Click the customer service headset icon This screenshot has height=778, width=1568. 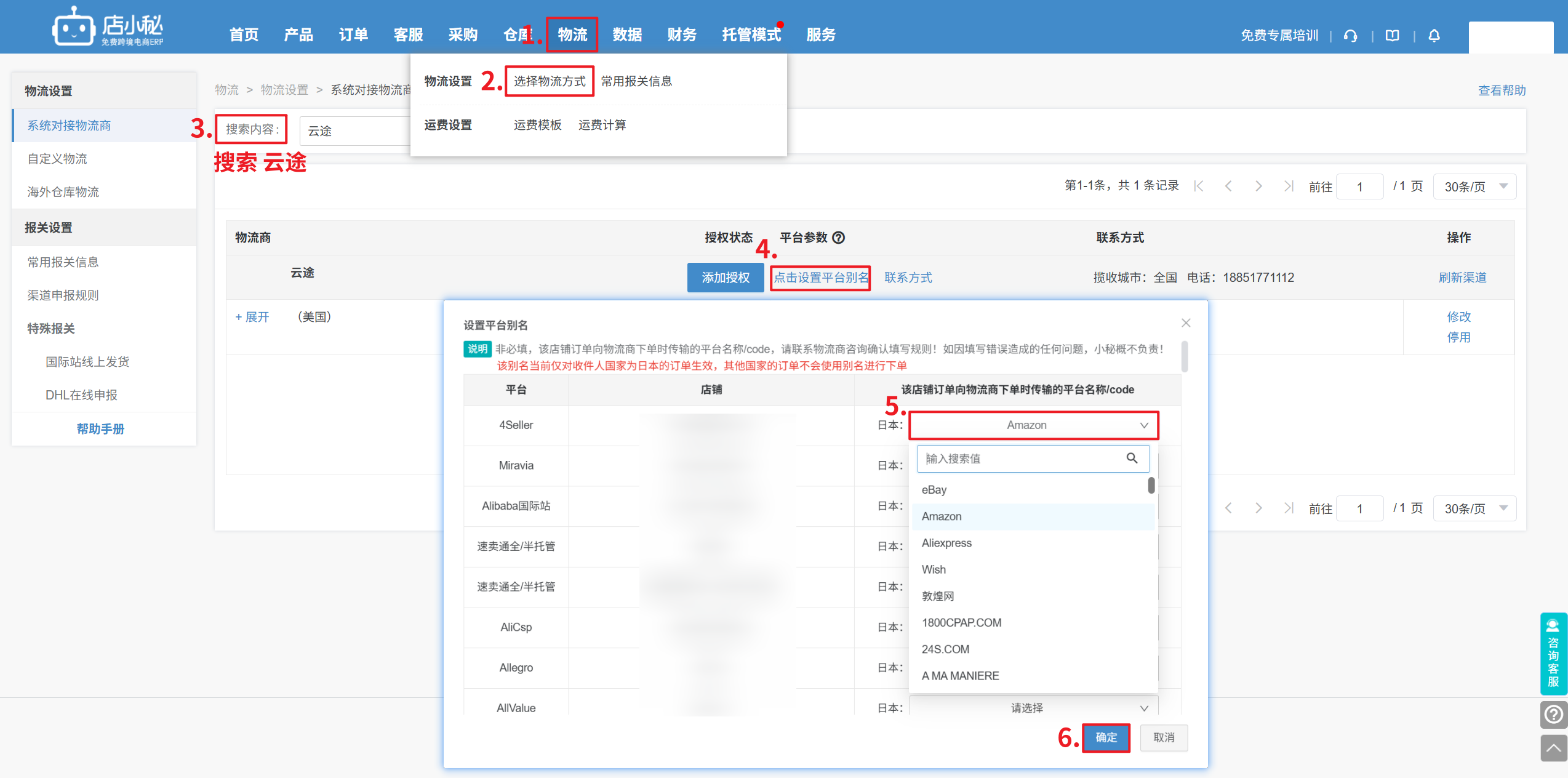1351,36
